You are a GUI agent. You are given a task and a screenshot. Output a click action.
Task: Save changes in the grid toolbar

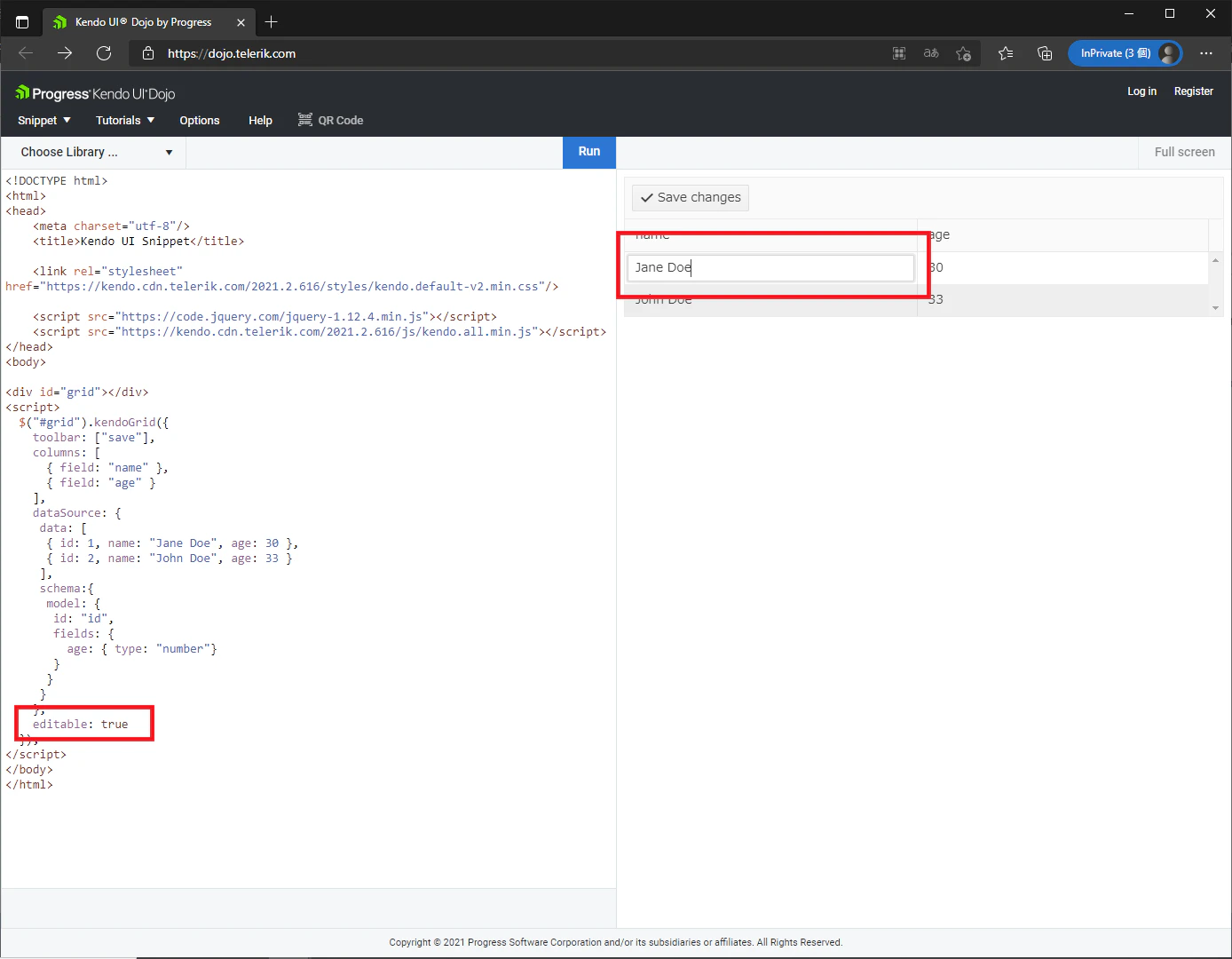(691, 197)
